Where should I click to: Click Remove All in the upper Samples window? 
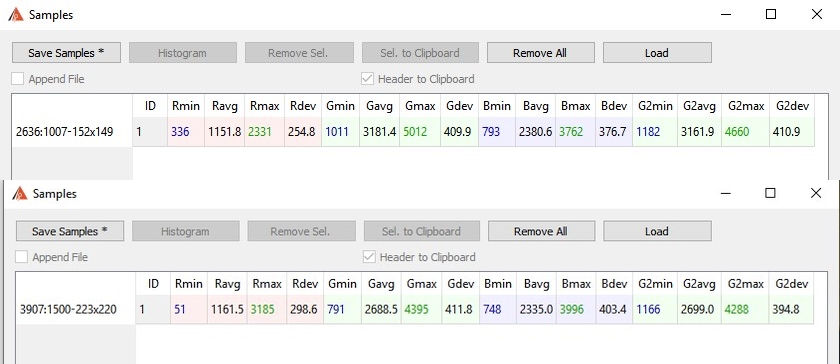pos(540,53)
